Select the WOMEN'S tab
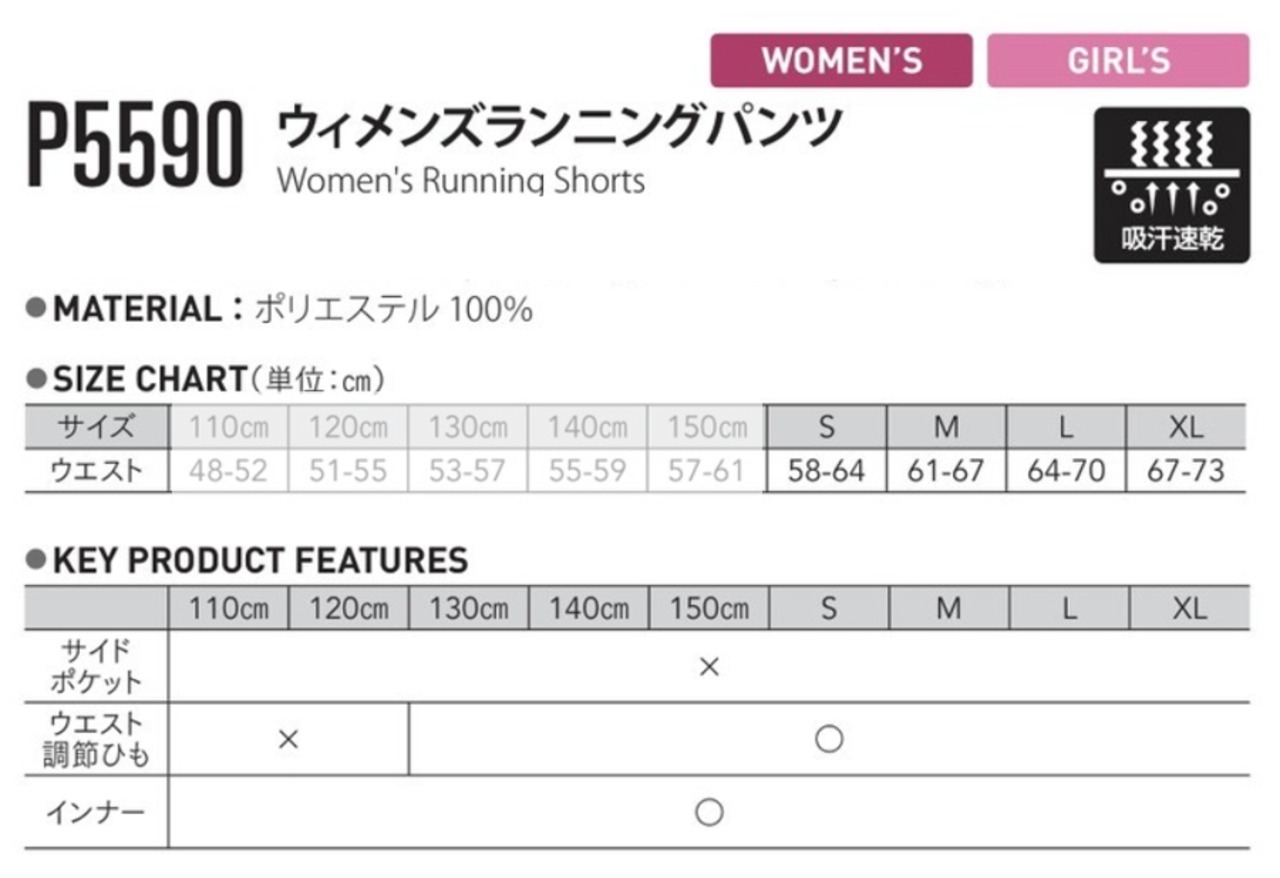This screenshot has width=1280, height=878. tap(840, 61)
